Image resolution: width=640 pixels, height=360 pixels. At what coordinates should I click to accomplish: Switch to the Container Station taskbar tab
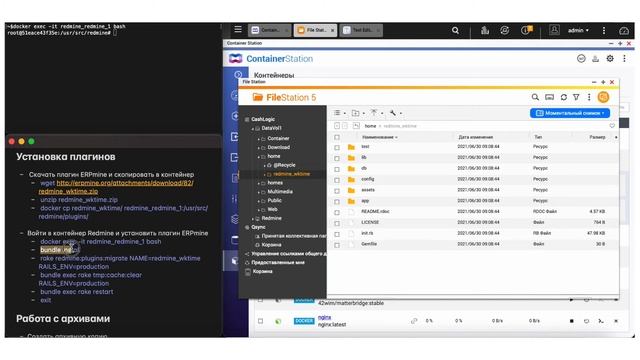point(270,30)
